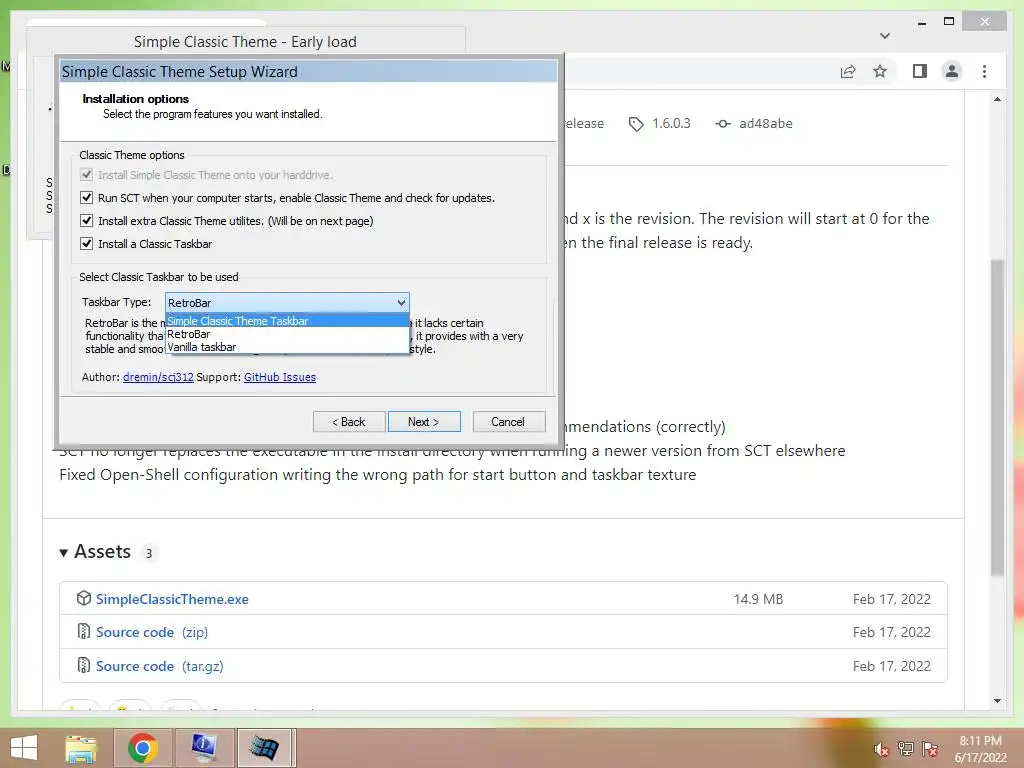
Task: Click the share page icon in Chrome
Action: point(848,71)
